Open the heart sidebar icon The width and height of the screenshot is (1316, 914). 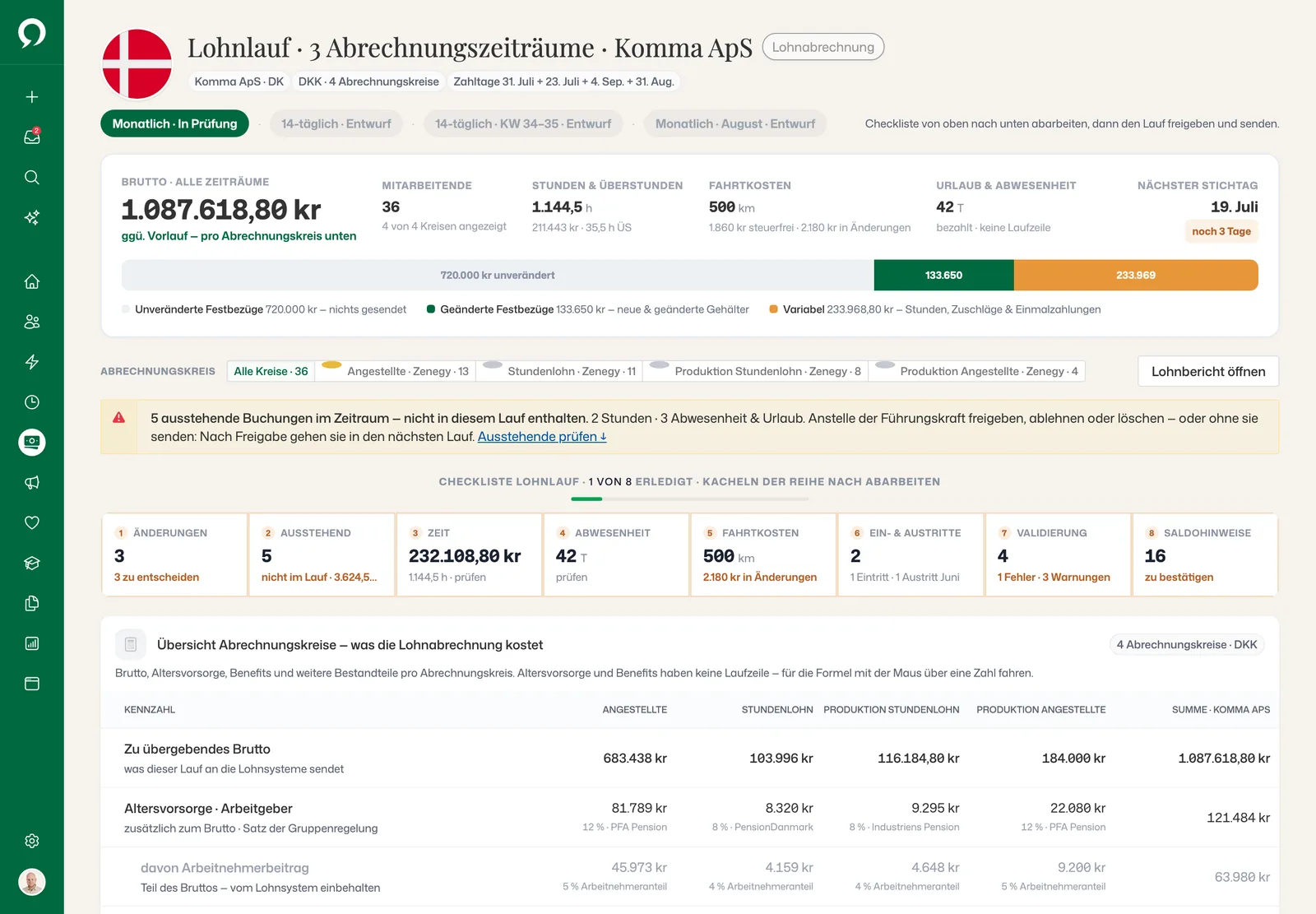[32, 523]
